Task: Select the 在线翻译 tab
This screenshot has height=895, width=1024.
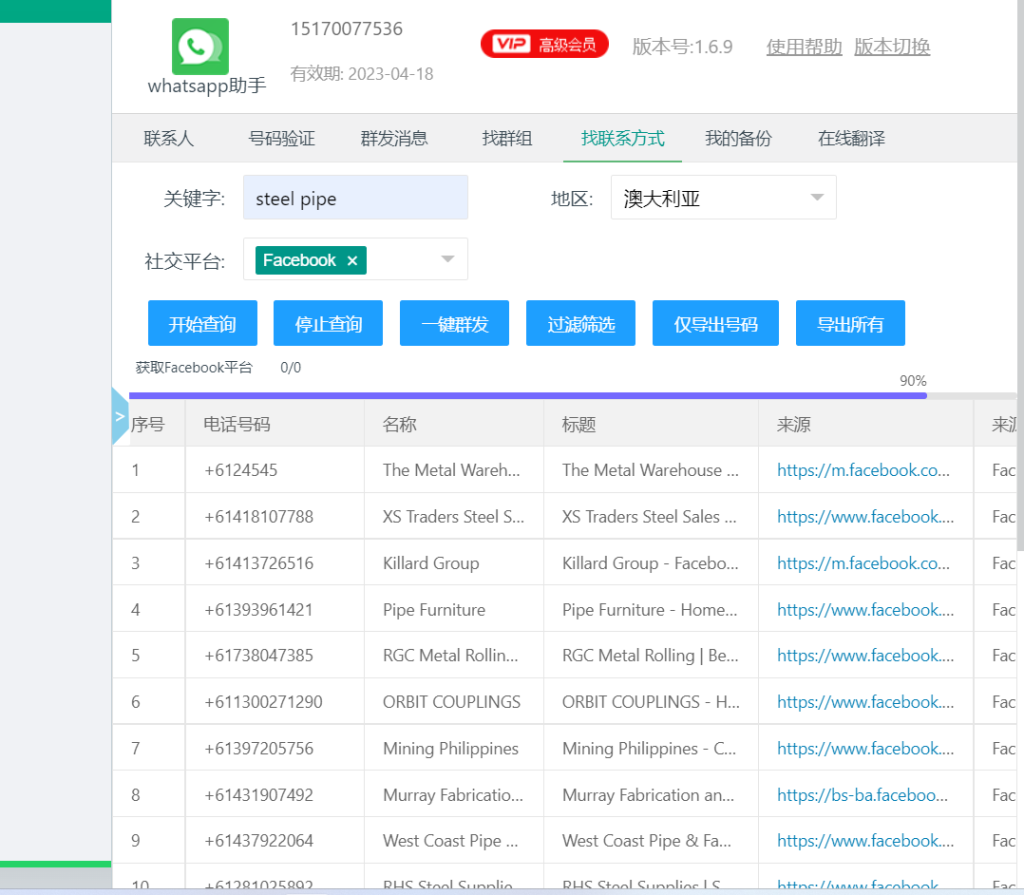Action: click(851, 139)
